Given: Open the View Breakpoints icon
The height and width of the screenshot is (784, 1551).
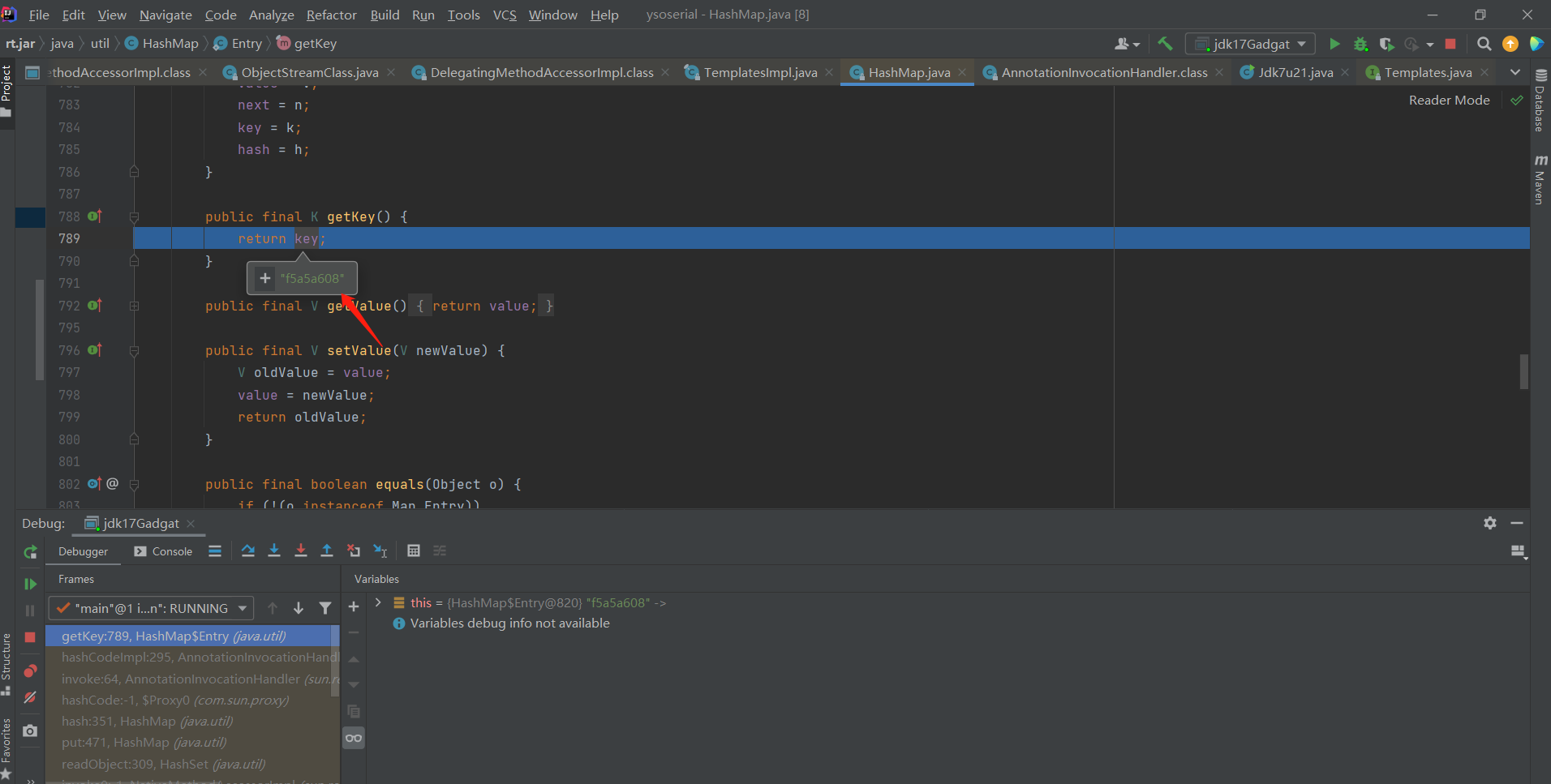Looking at the screenshot, I should pos(30,671).
